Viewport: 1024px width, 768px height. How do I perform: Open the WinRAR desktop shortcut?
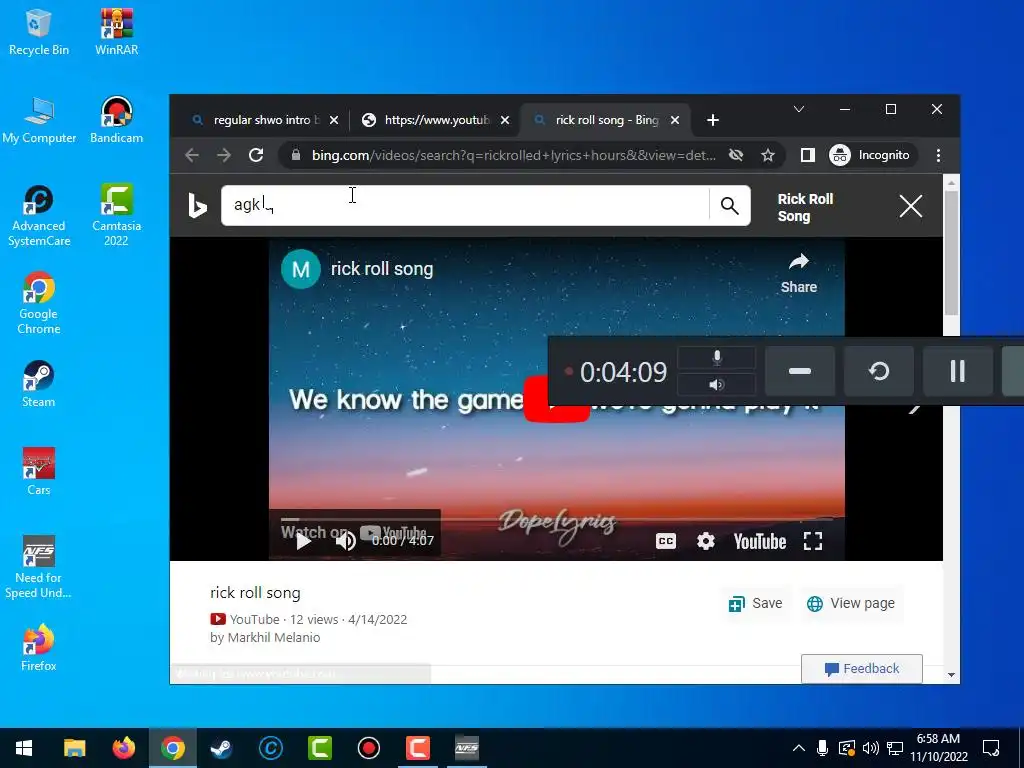click(116, 33)
